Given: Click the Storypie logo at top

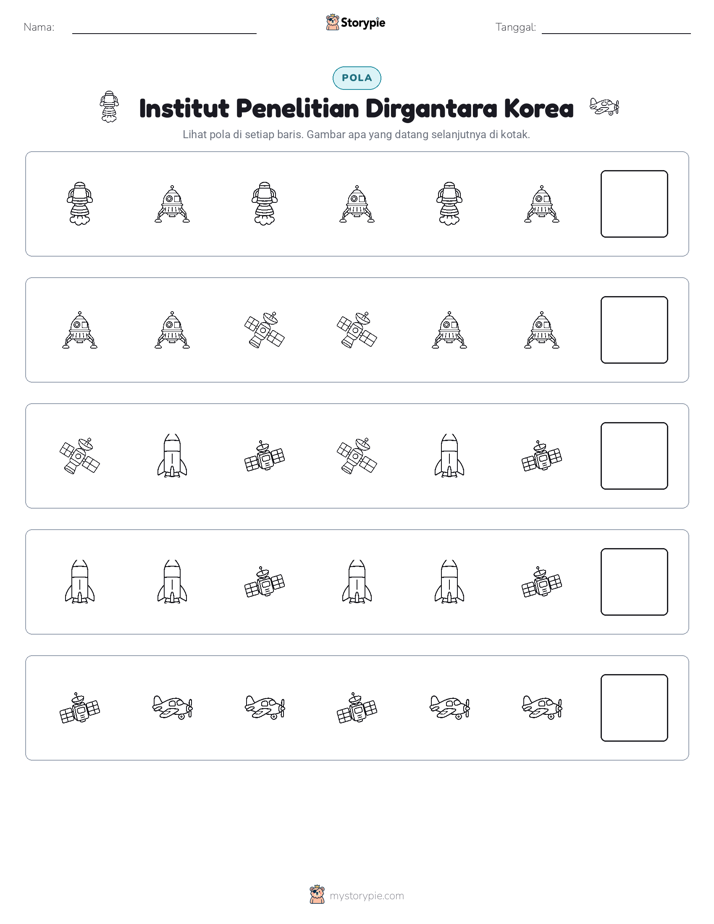Looking at the screenshot, I should (355, 23).
